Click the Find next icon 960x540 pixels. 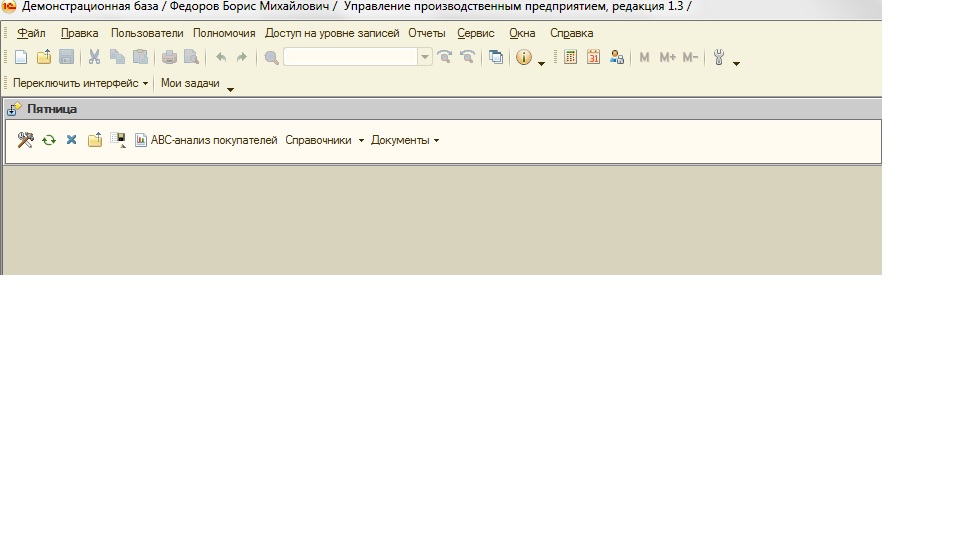445,58
